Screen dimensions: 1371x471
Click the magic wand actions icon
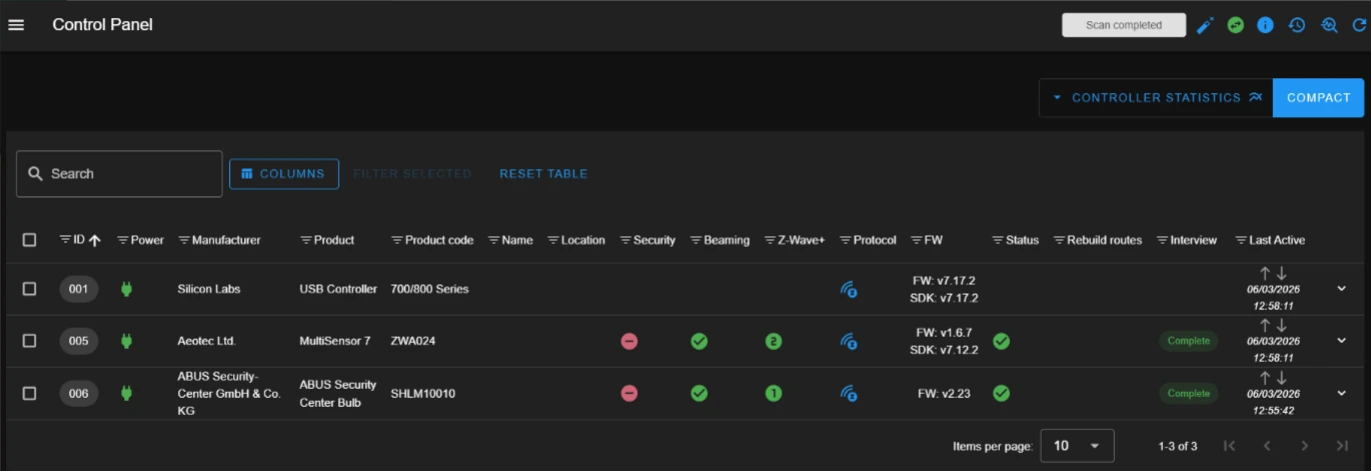1204,25
